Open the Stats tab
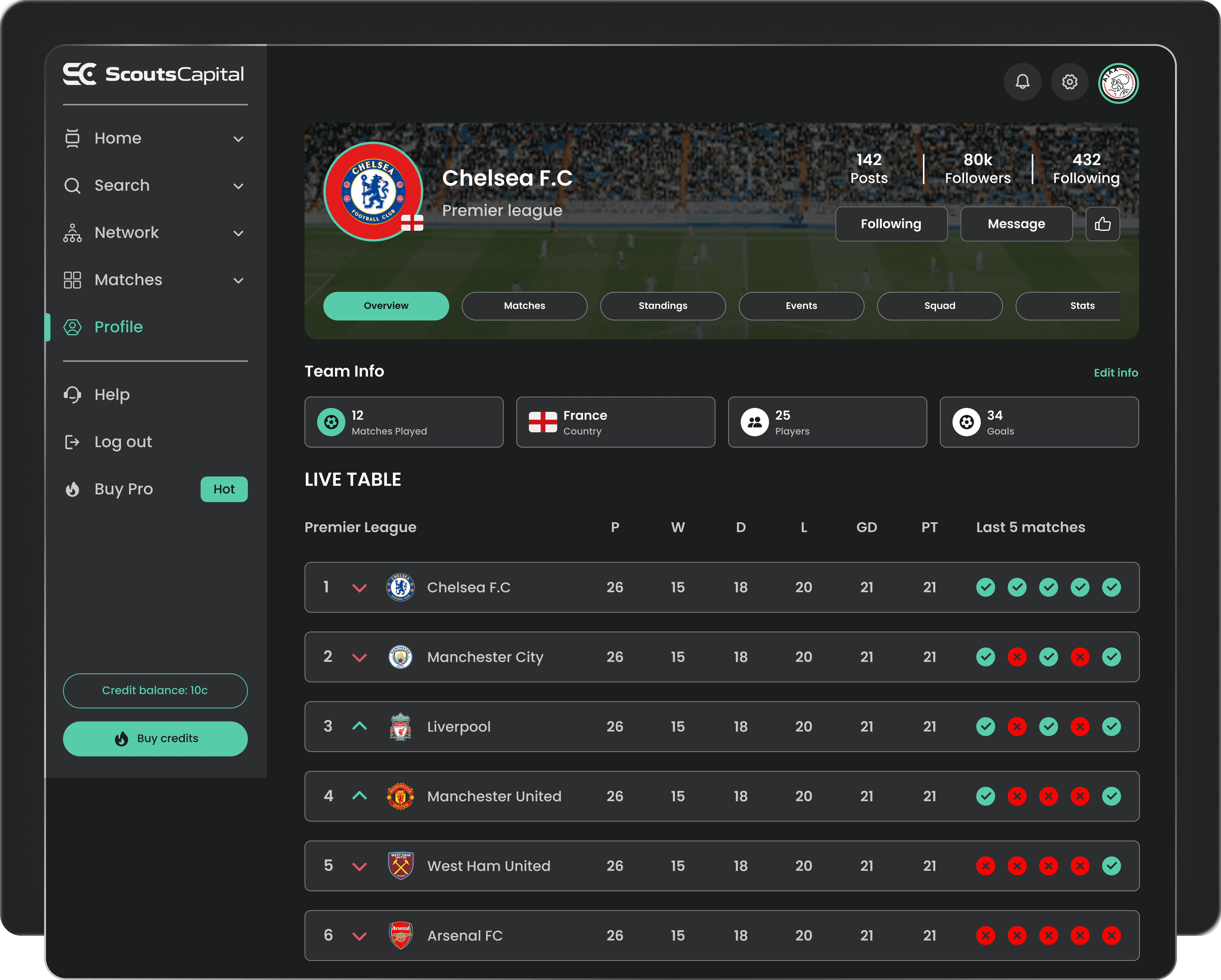The height and width of the screenshot is (980, 1221). coord(1068,306)
